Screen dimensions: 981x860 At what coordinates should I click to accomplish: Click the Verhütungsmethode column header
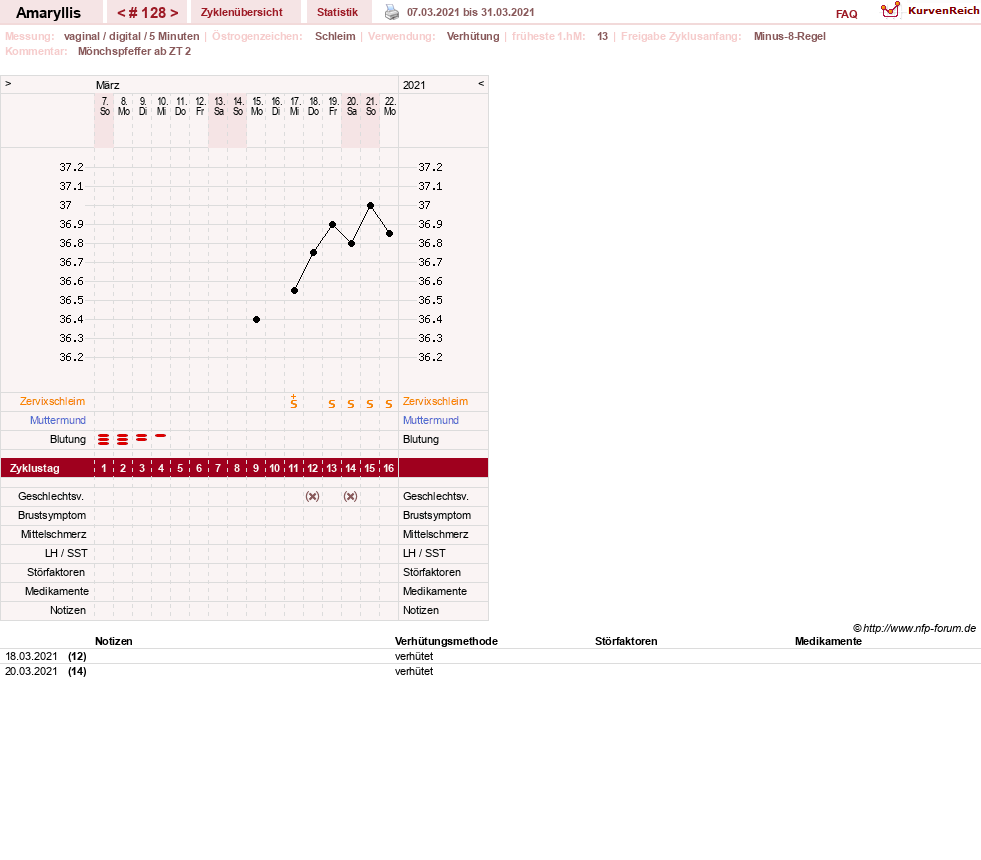coord(446,641)
